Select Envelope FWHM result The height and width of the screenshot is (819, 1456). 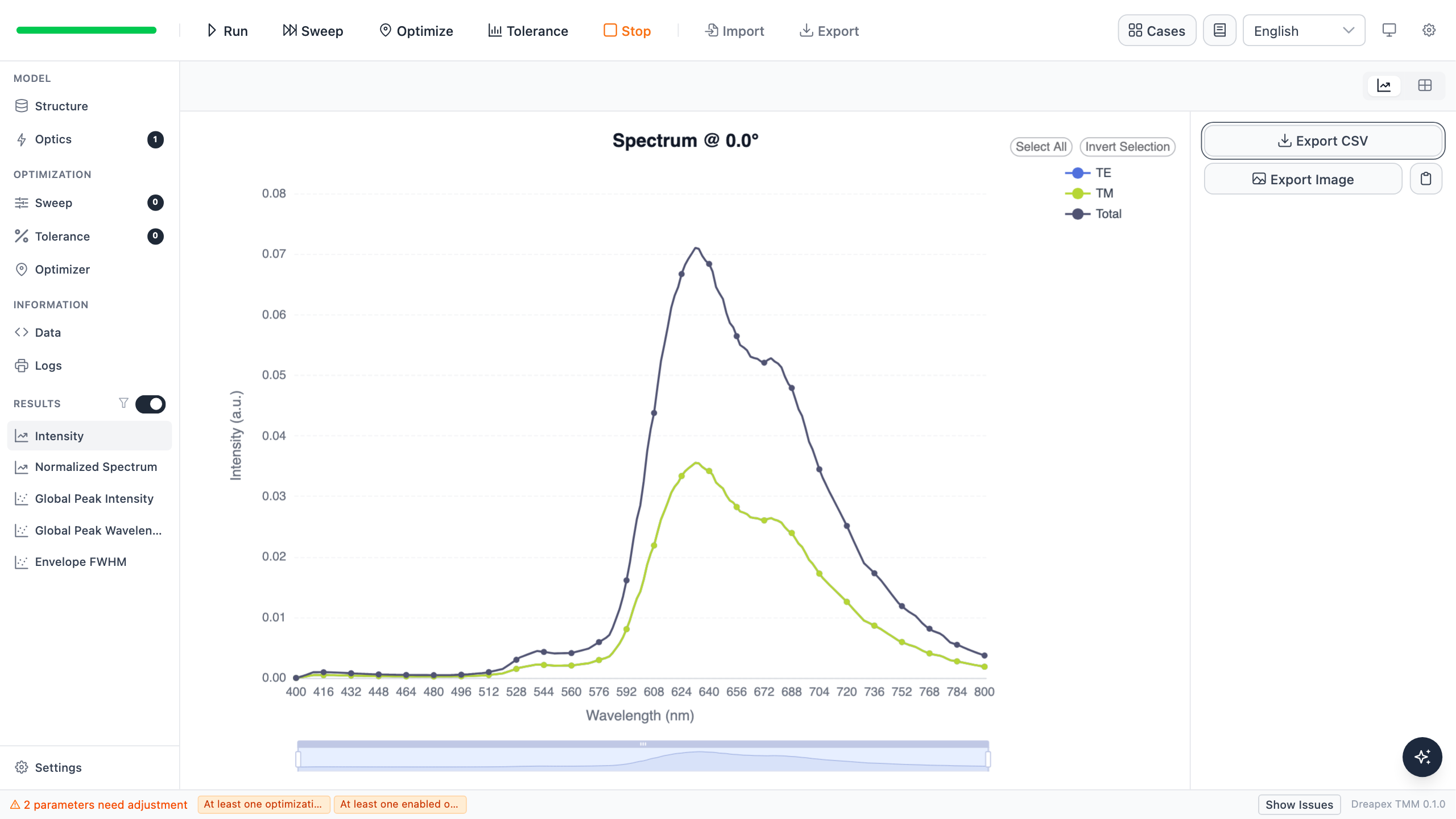pos(90,562)
